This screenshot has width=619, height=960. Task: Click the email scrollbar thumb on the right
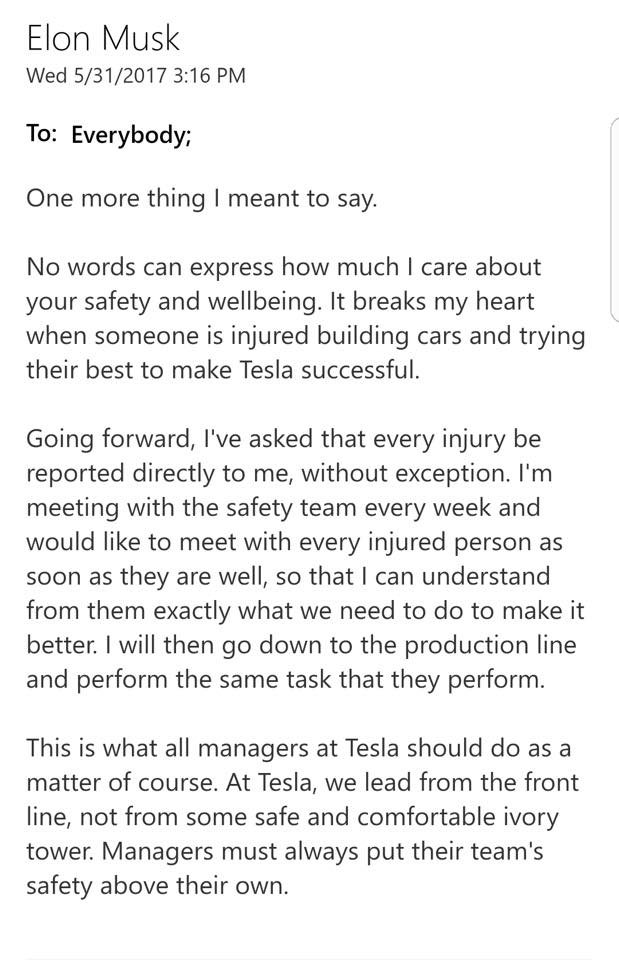615,220
